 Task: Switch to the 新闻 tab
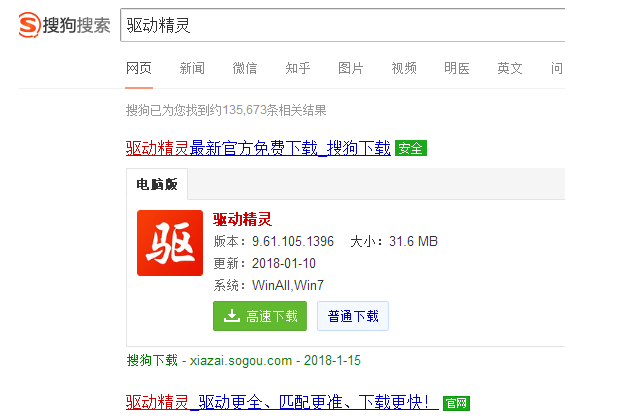(192, 68)
